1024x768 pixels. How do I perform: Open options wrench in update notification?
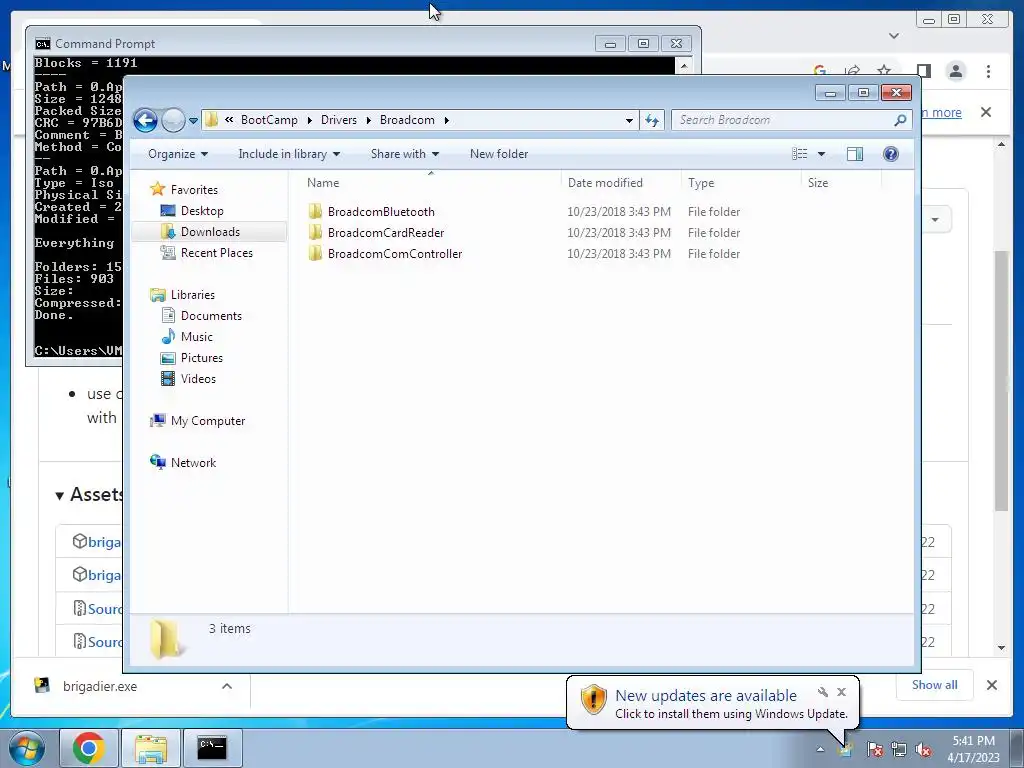823,692
